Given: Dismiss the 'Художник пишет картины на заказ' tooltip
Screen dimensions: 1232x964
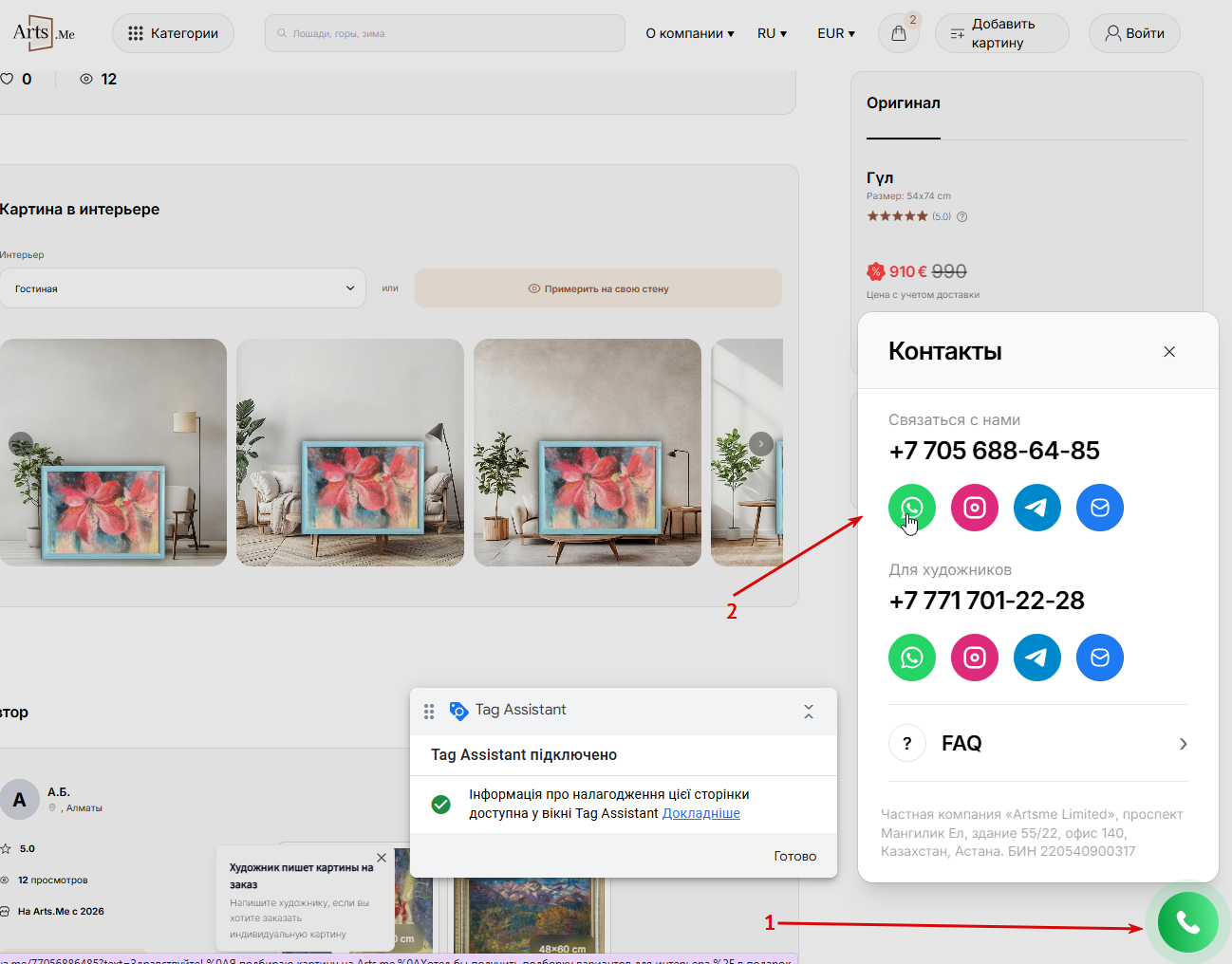Looking at the screenshot, I should (382, 858).
